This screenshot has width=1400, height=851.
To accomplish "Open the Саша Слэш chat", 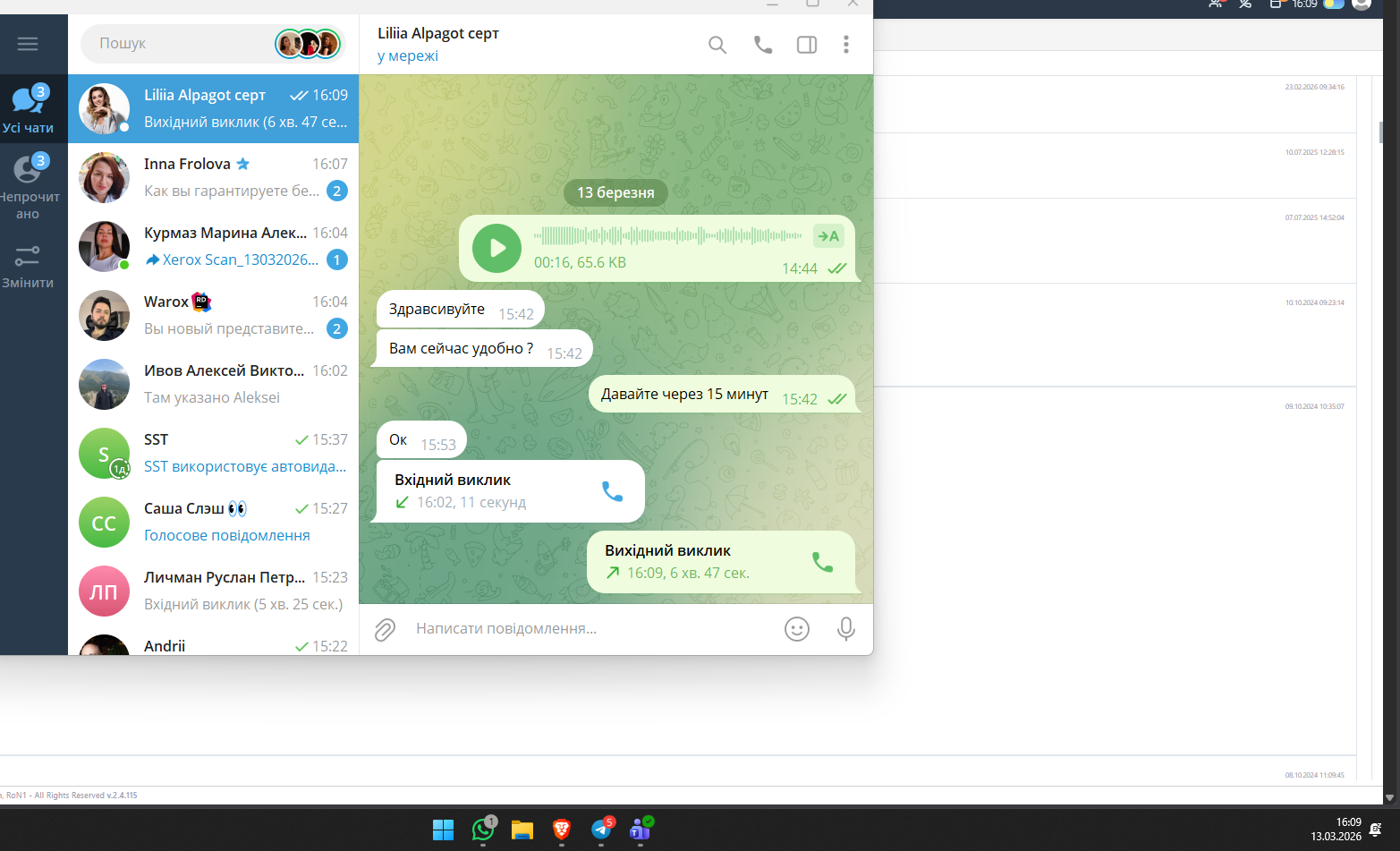I will (214, 522).
